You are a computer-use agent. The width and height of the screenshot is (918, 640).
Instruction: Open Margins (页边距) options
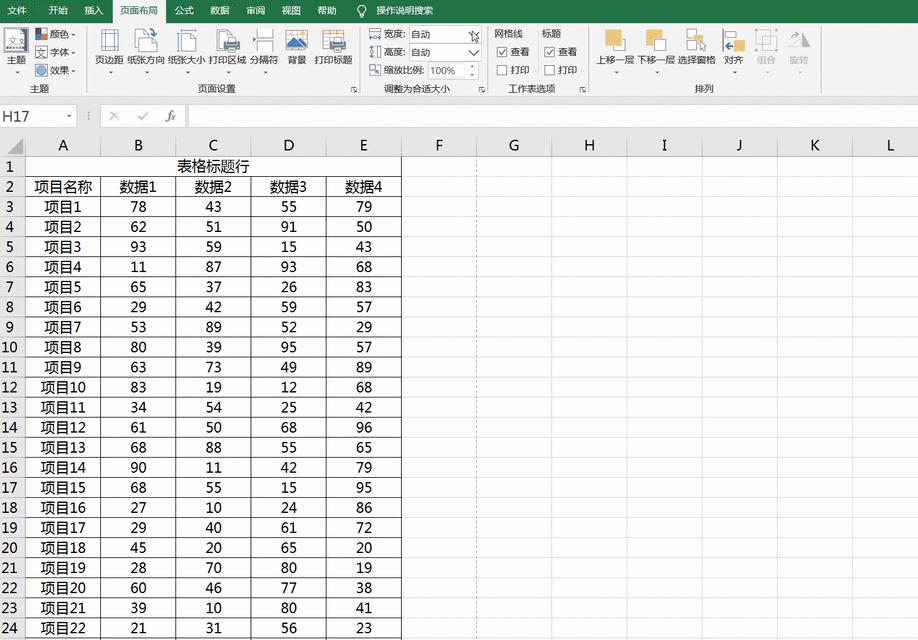pyautogui.click(x=109, y=50)
